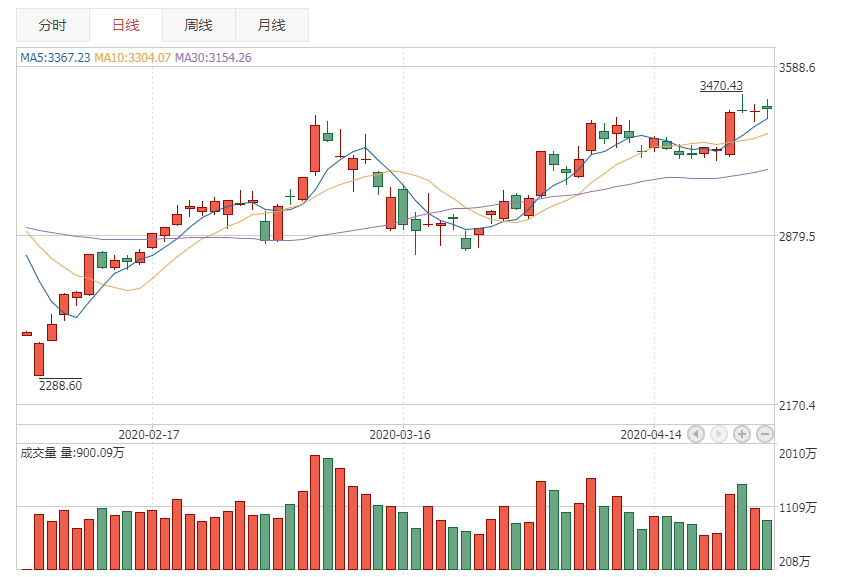Switch to the 分时 tab
This screenshot has height=577, width=843.
(53, 25)
